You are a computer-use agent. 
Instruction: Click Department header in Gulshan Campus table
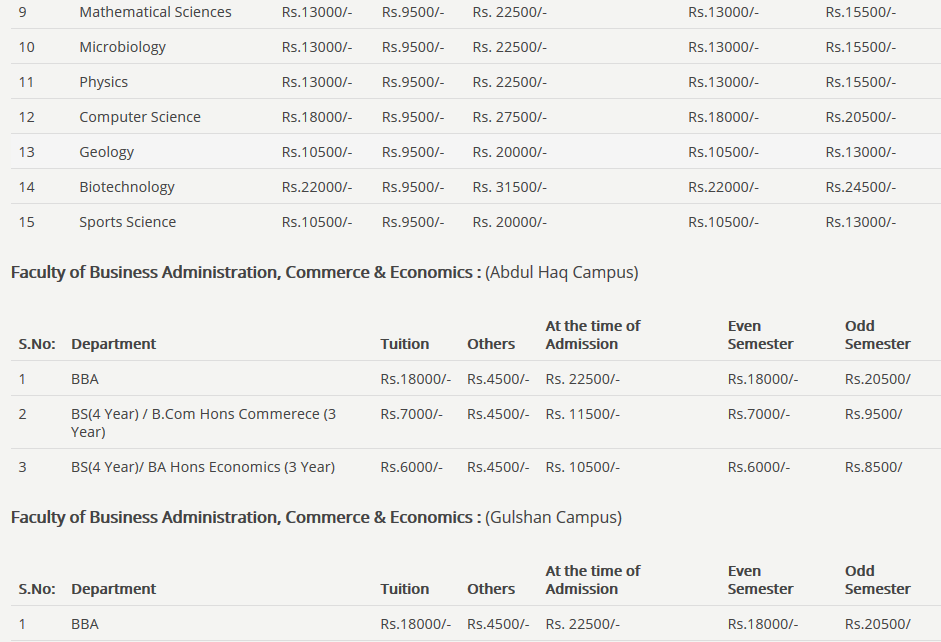[x=113, y=589]
